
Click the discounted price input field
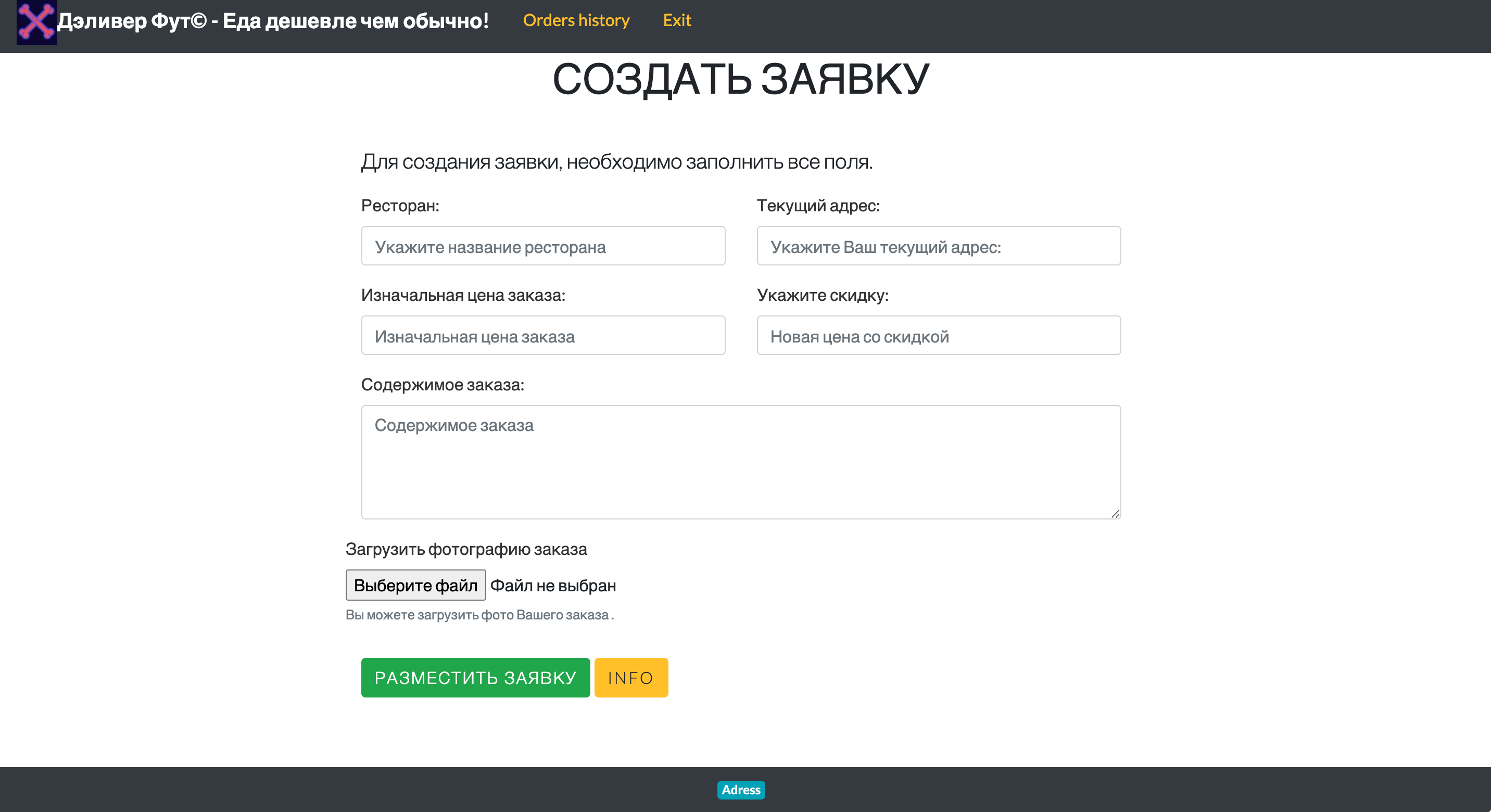pyautogui.click(x=938, y=336)
